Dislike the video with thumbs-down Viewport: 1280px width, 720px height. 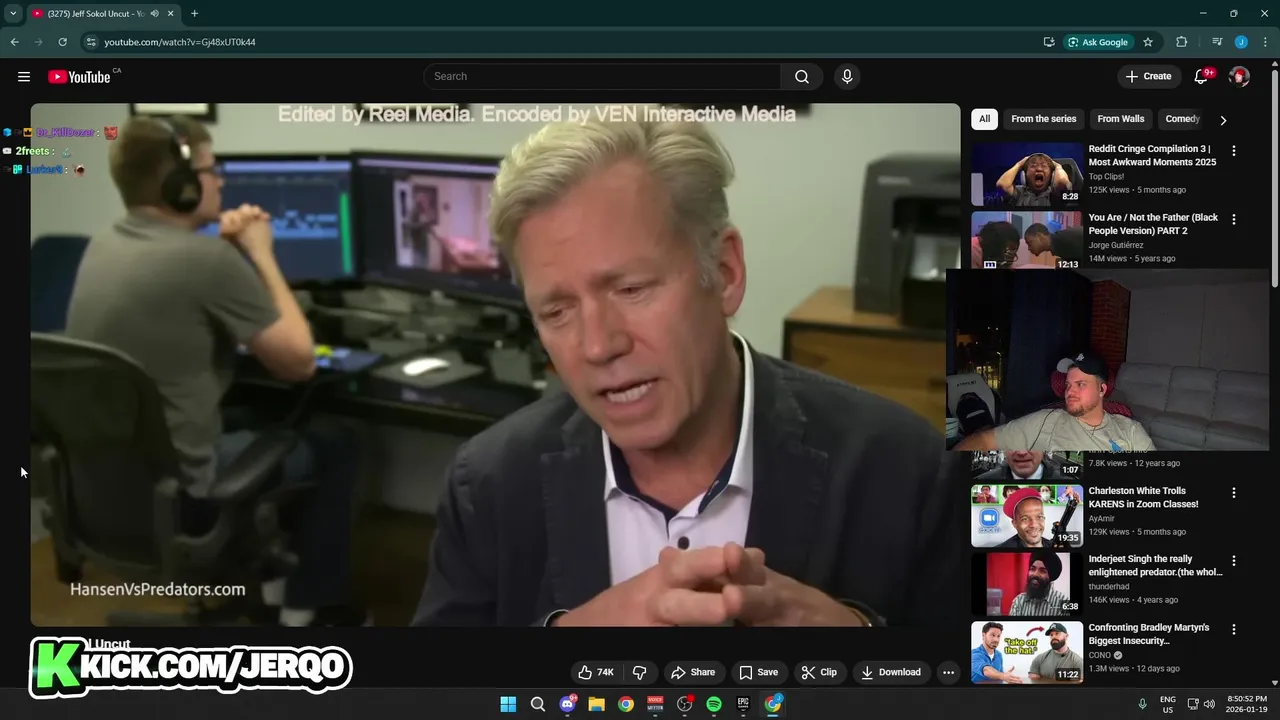(x=640, y=672)
